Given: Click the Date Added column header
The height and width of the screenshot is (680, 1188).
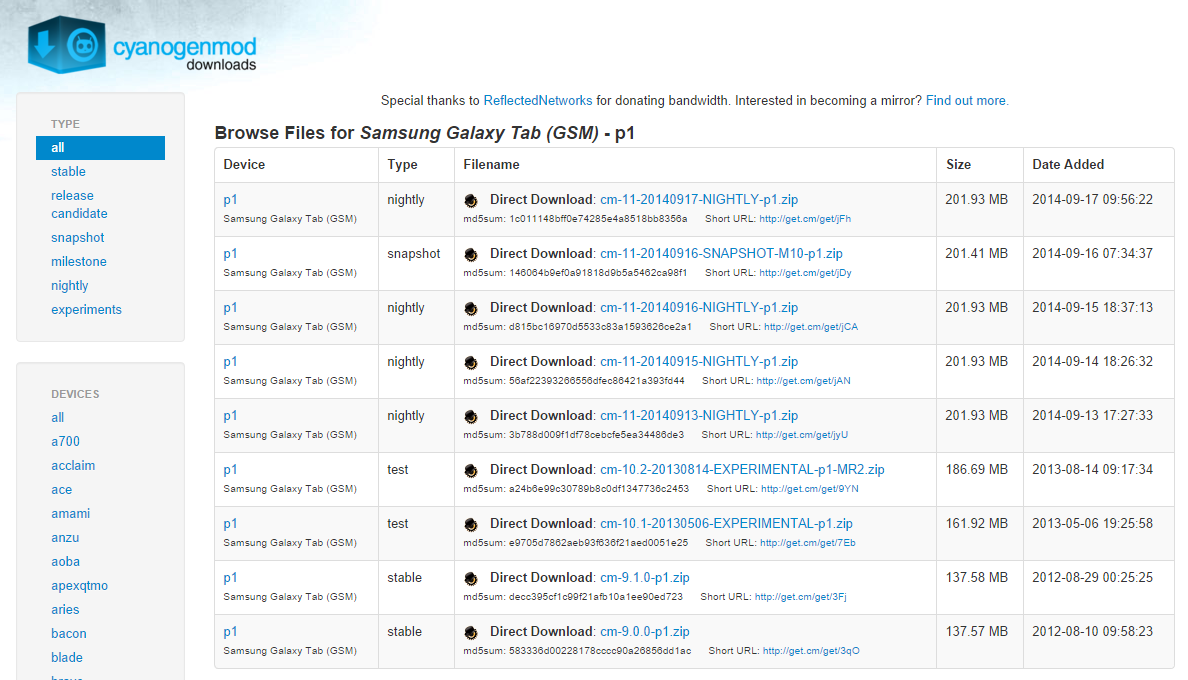Looking at the screenshot, I should click(1068, 164).
